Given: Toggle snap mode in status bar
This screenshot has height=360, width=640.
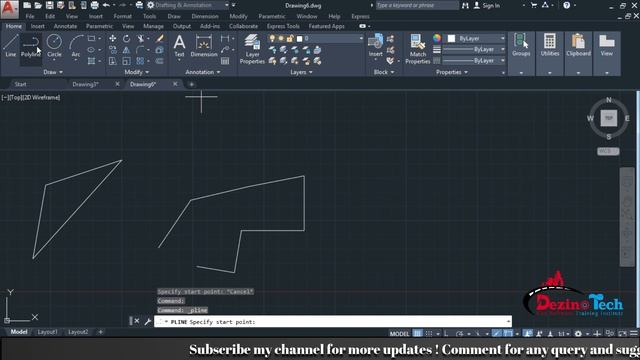Looking at the screenshot, I should (x=429, y=333).
